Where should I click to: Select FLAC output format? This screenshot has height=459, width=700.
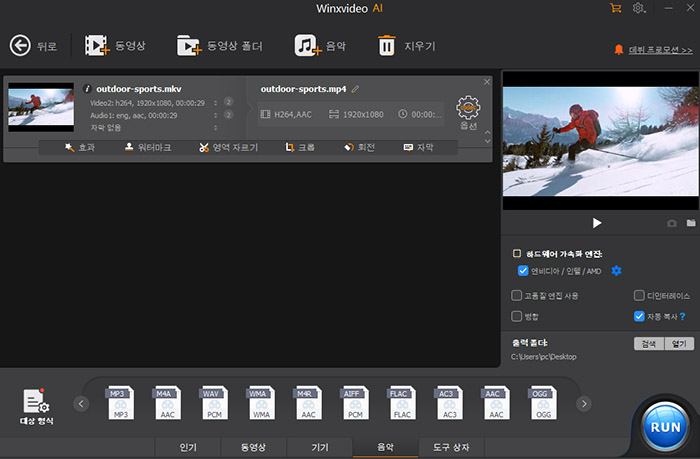point(402,403)
